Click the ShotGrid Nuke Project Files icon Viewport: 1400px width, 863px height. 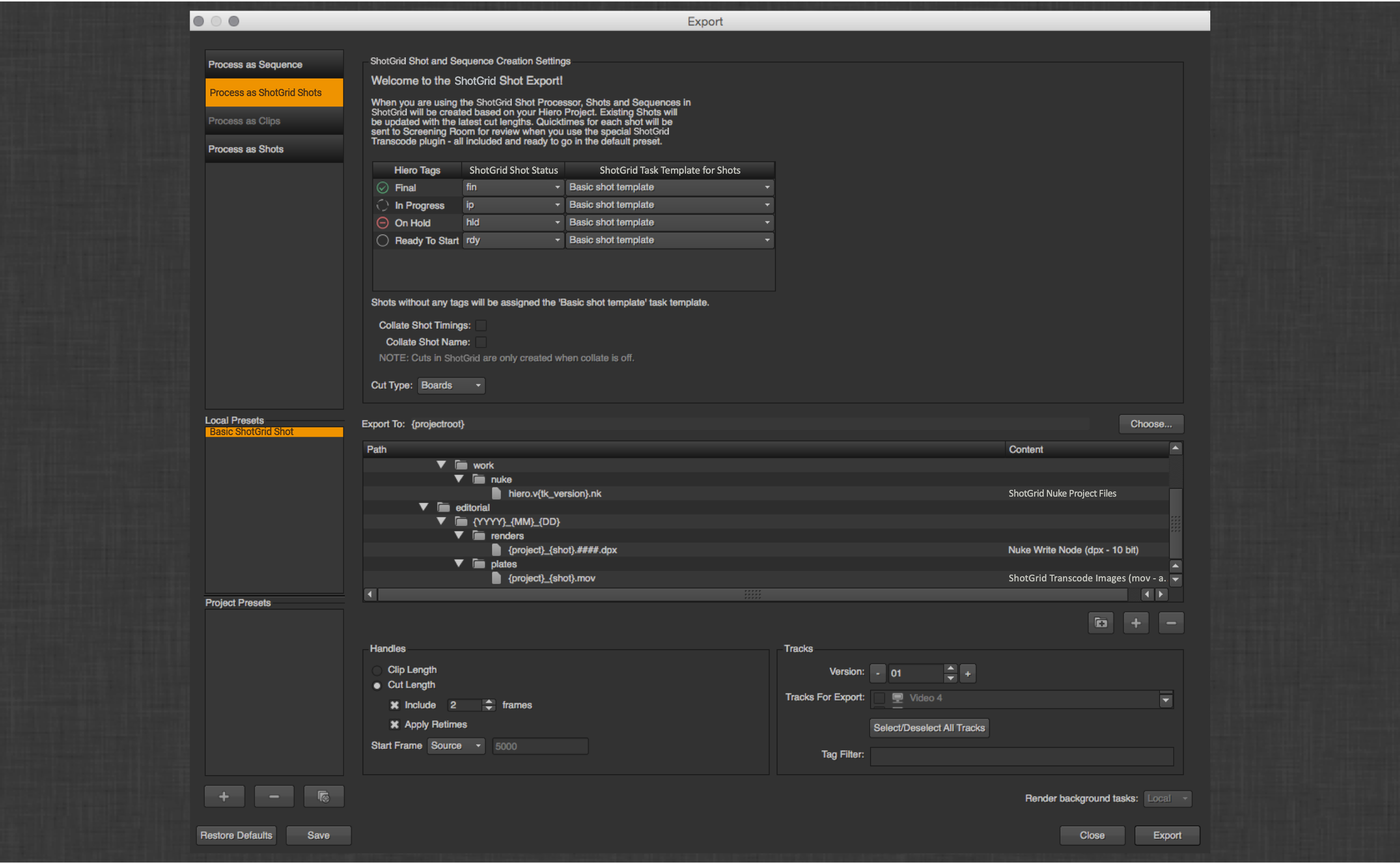(x=493, y=493)
